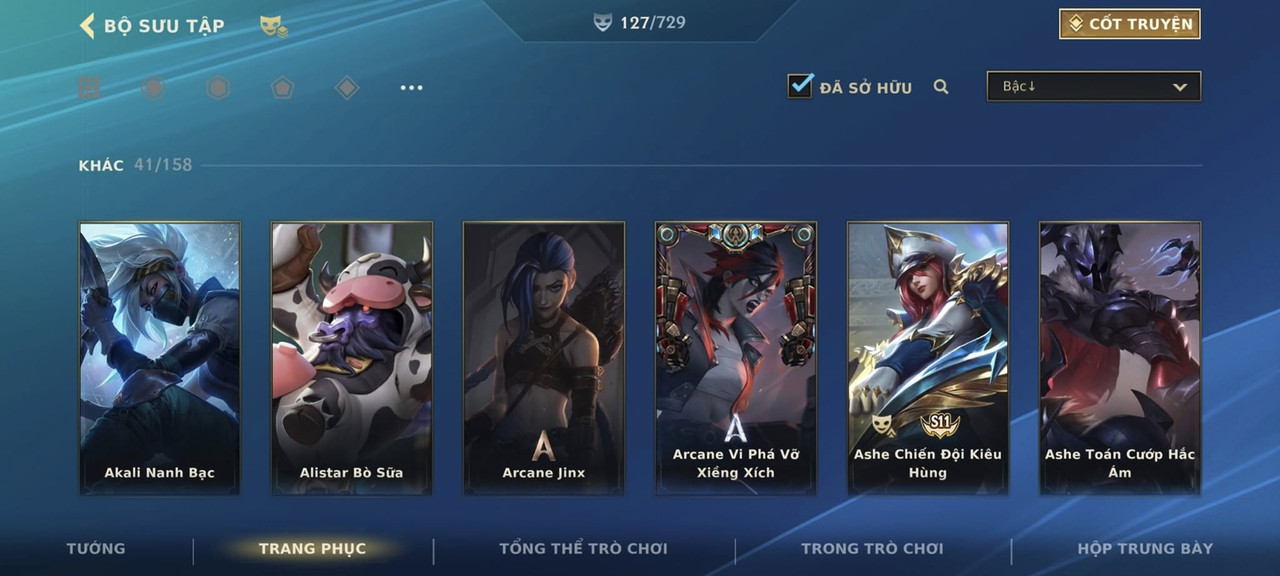This screenshot has height=576, width=1280.
Task: Select the Arcane Jinx skin card
Action: coord(544,358)
